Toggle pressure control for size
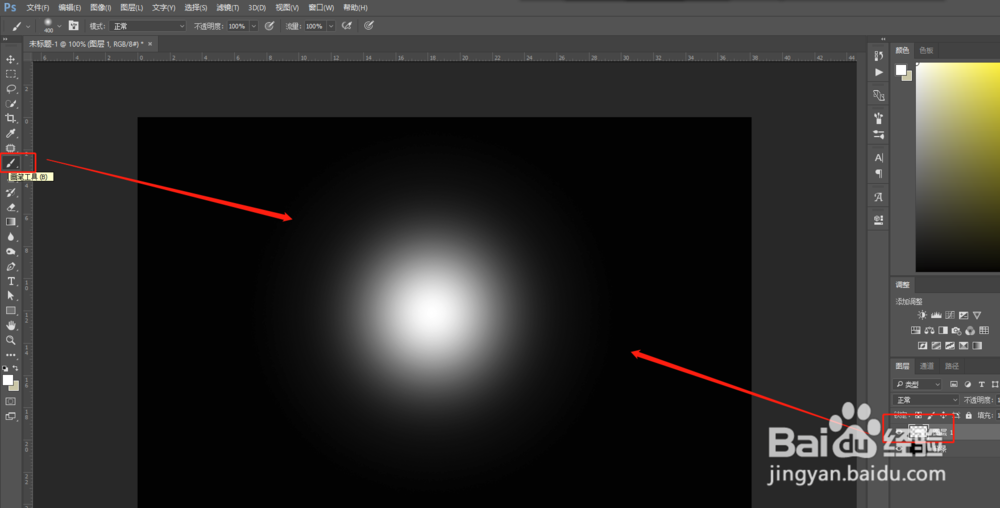The height and width of the screenshot is (508, 1000). coord(369,26)
